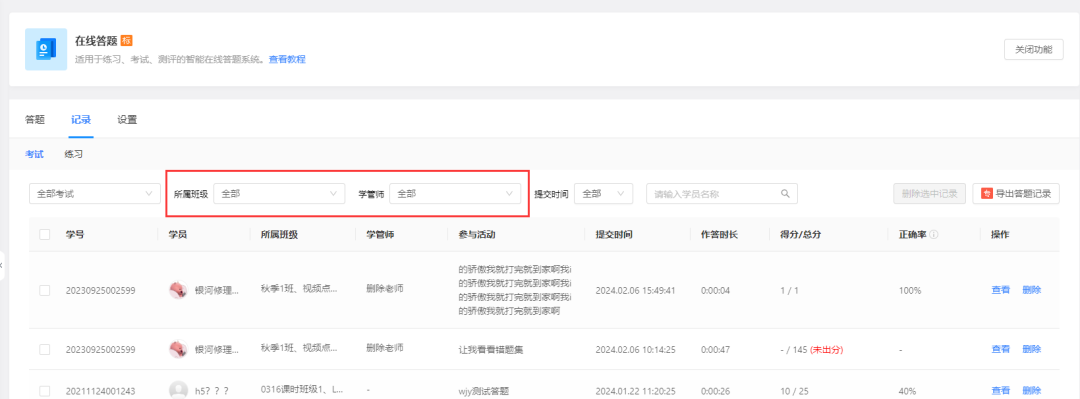Open the 全部考试 dropdown
The image size is (1080, 399).
pyautogui.click(x=95, y=194)
